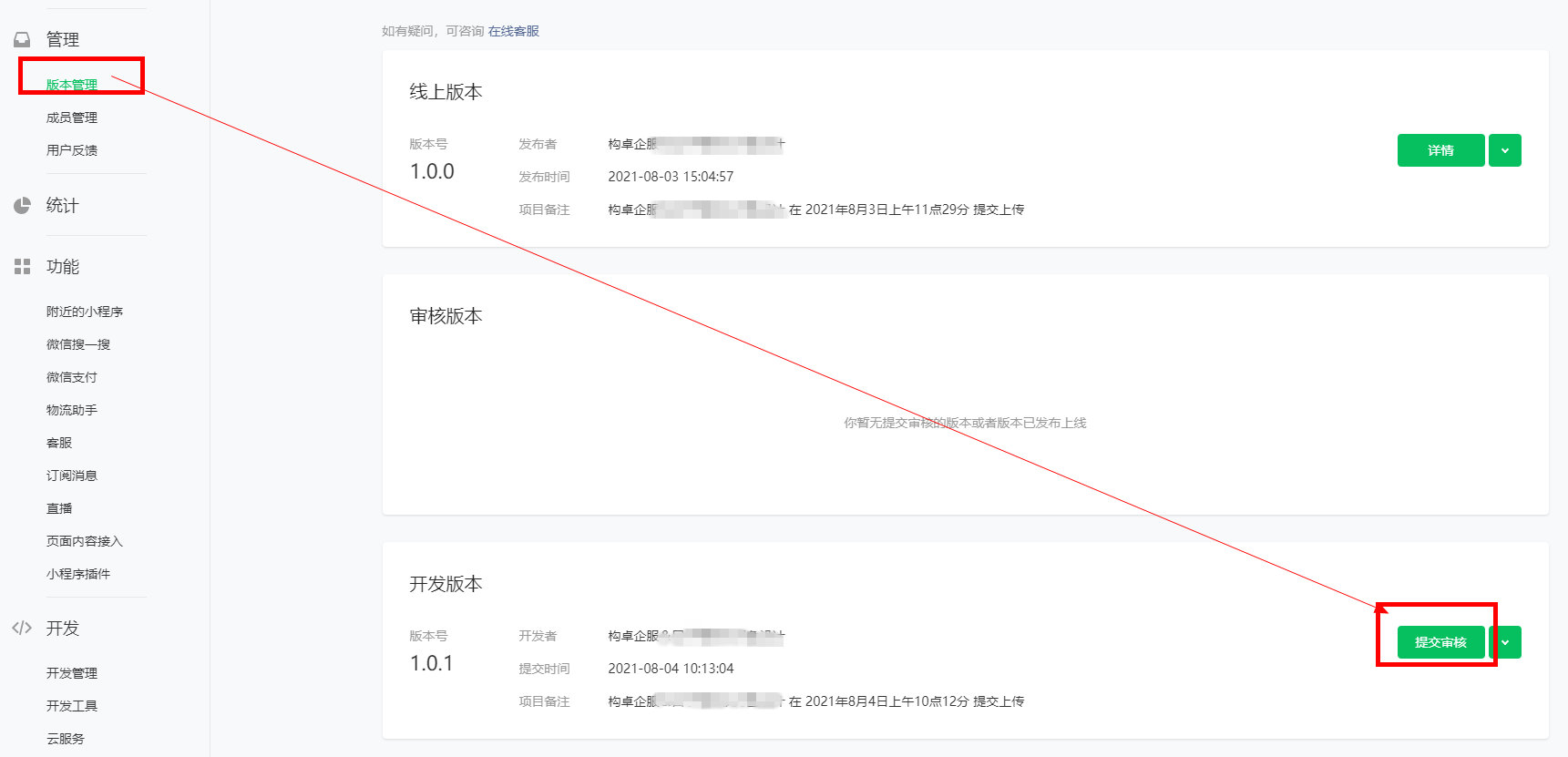The height and width of the screenshot is (757, 1568).
Task: Navigate to 微信支付
Action: tap(72, 377)
